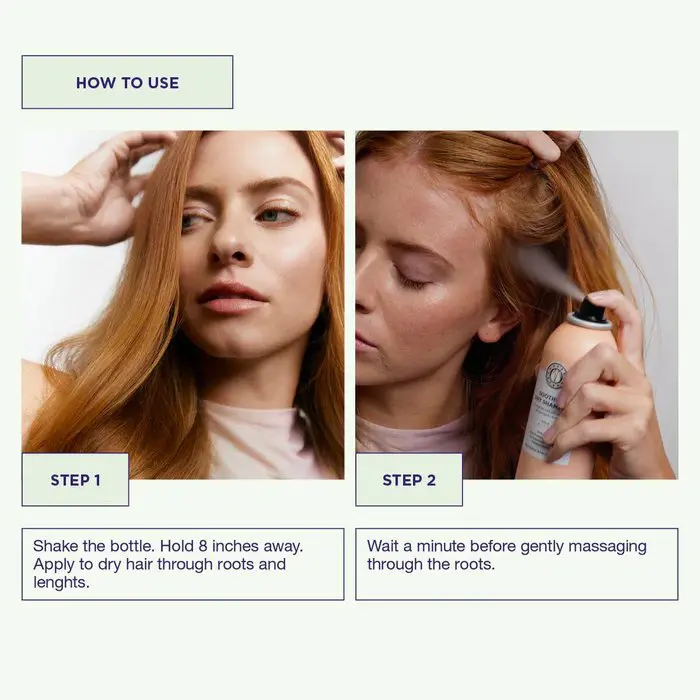Click the 'Hold 8 inches away.' text
The height and width of the screenshot is (700, 700).
pyautogui.click(x=231, y=546)
